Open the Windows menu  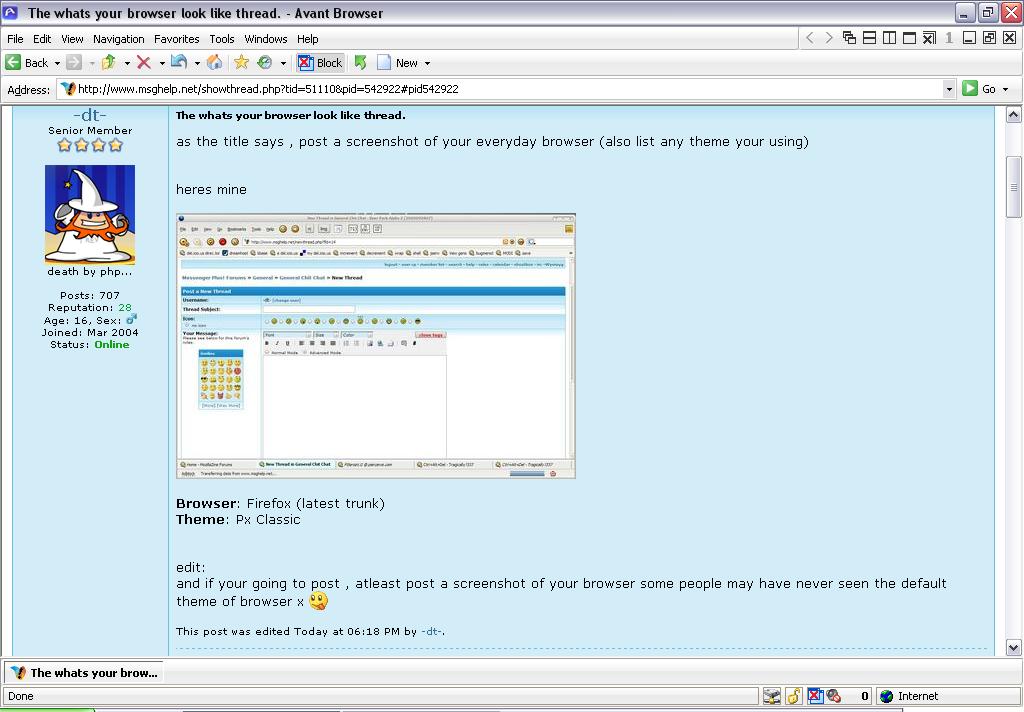tap(265, 39)
